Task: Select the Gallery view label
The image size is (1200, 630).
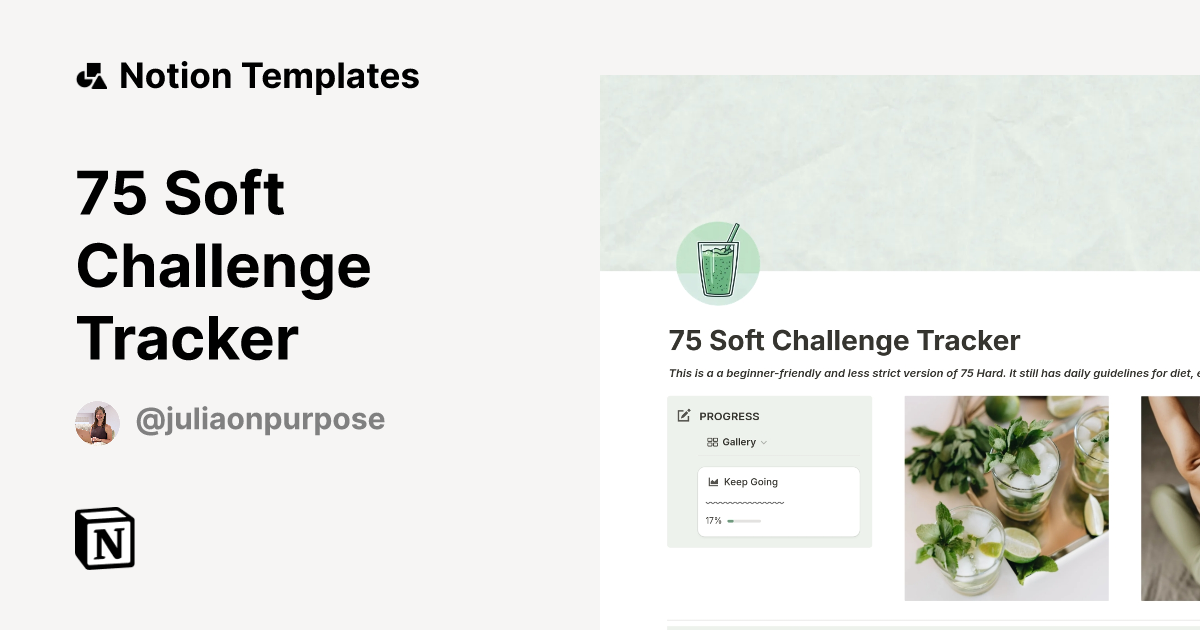Action: [x=739, y=442]
